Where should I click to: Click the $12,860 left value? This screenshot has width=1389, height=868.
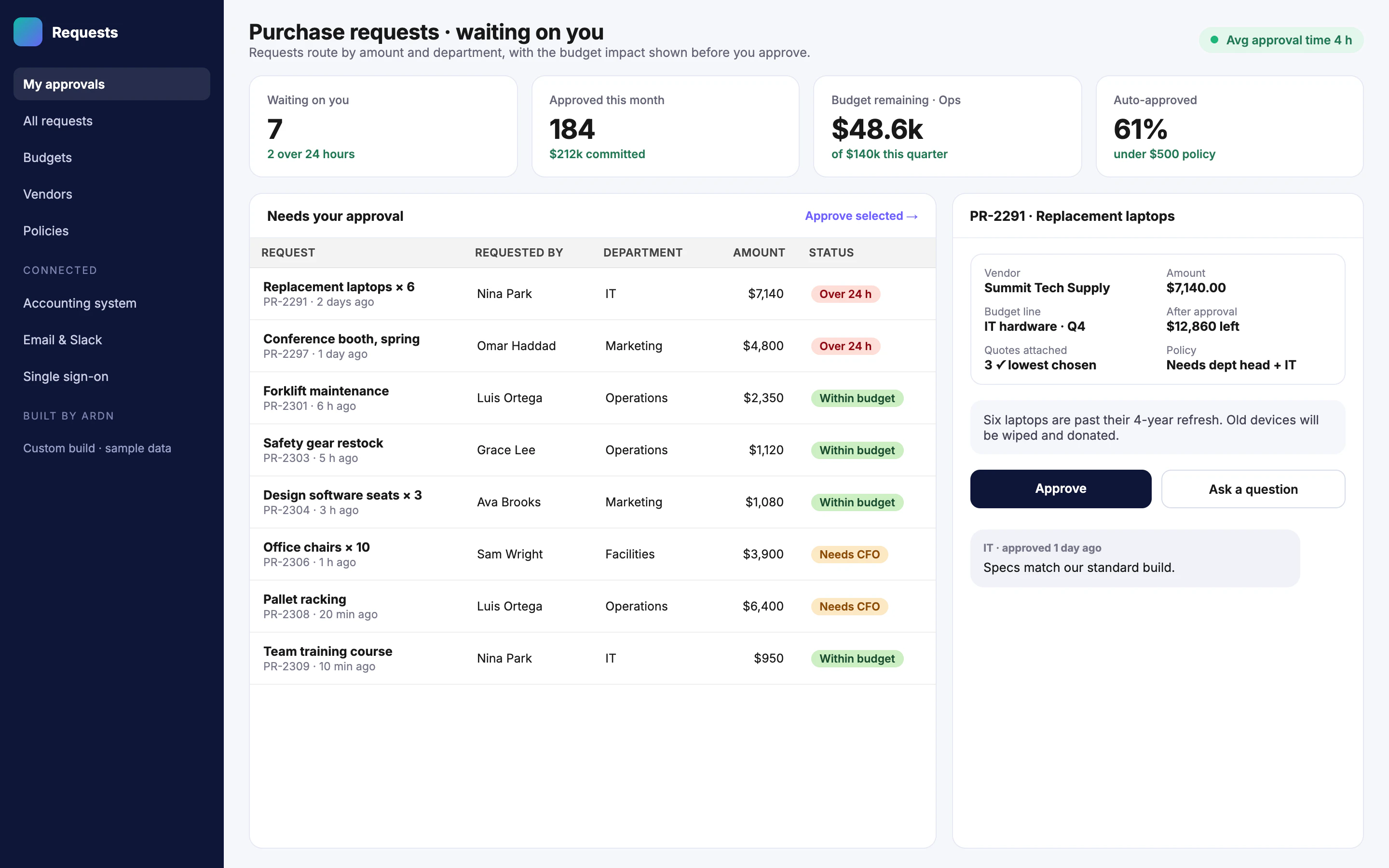pos(1202,326)
